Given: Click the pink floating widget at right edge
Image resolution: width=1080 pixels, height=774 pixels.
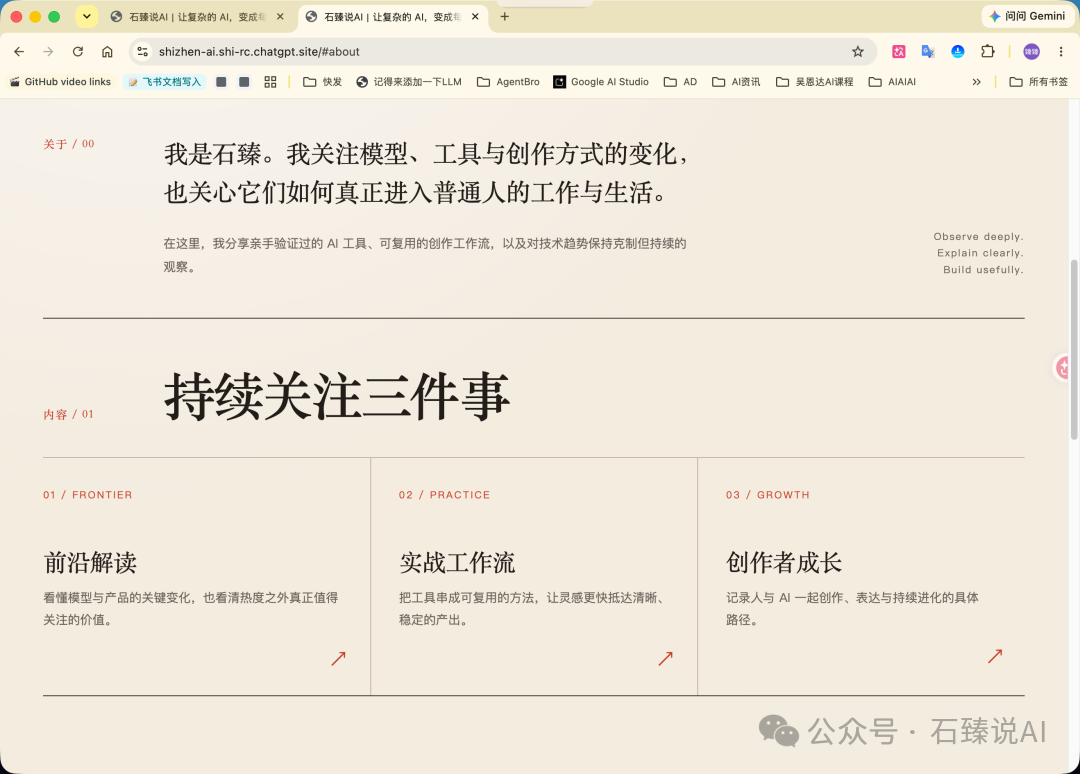Looking at the screenshot, I should coord(1063,368).
